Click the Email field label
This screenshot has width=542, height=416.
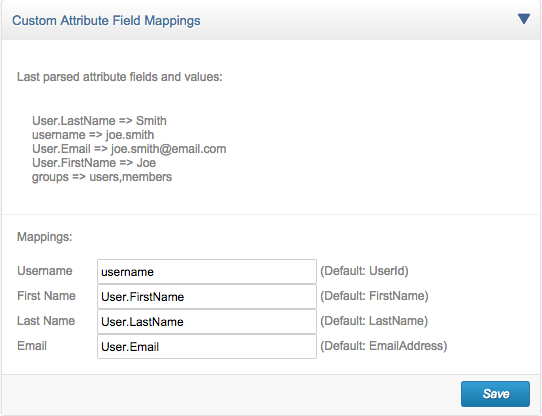click(x=32, y=345)
